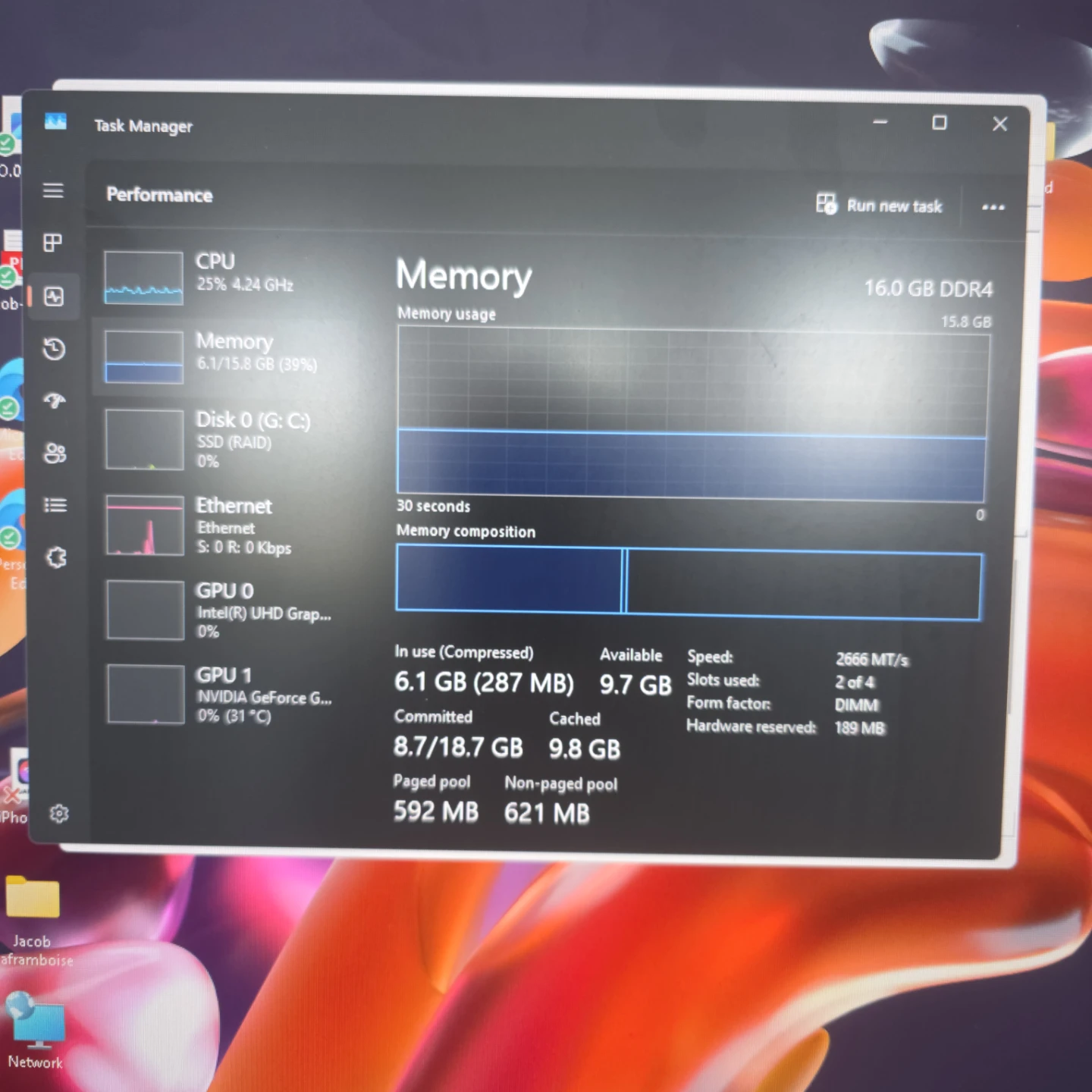1092x1092 pixels.
Task: Click the CPU usage mini graph thumbnail
Action: 144,278
